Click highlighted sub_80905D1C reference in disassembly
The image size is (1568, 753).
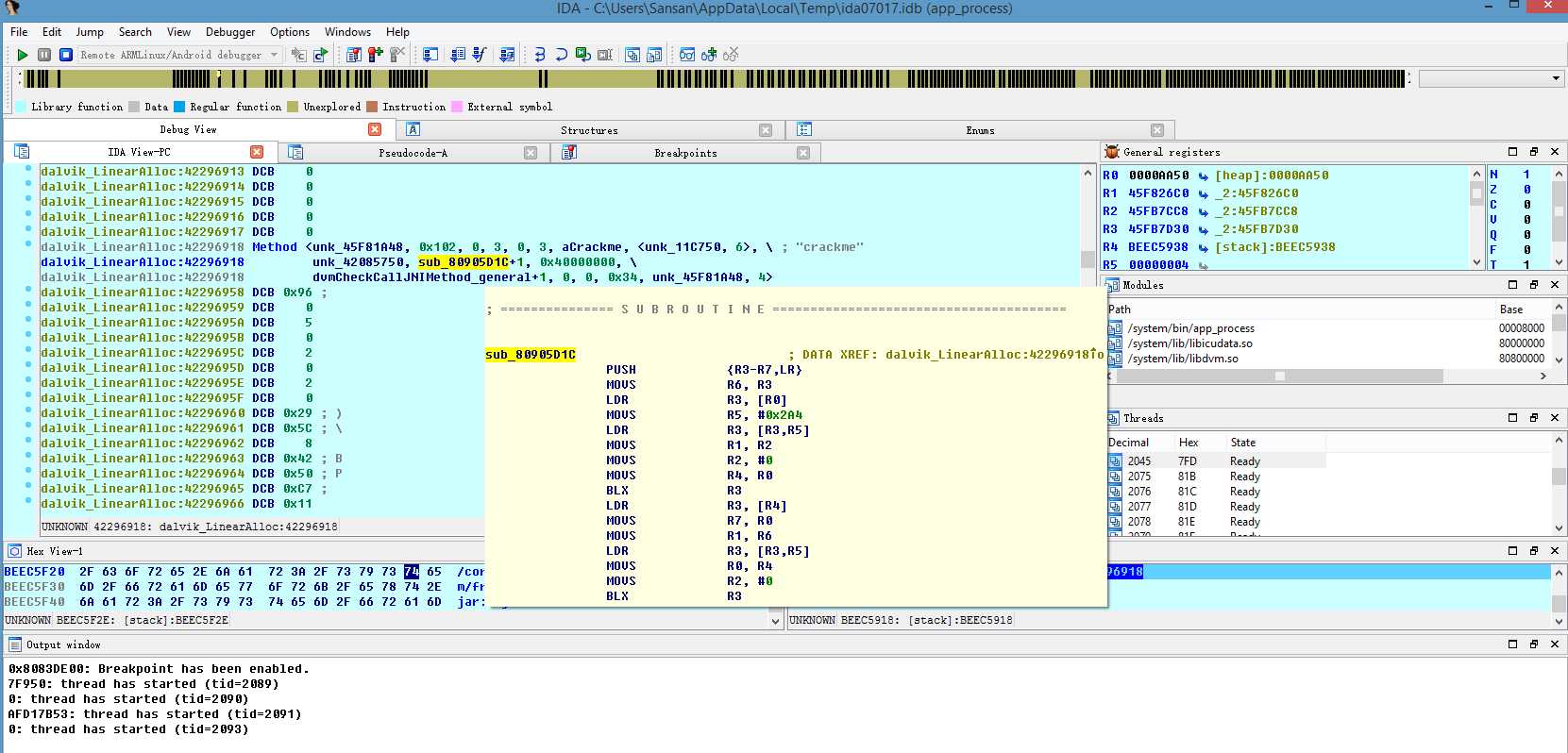[463, 262]
